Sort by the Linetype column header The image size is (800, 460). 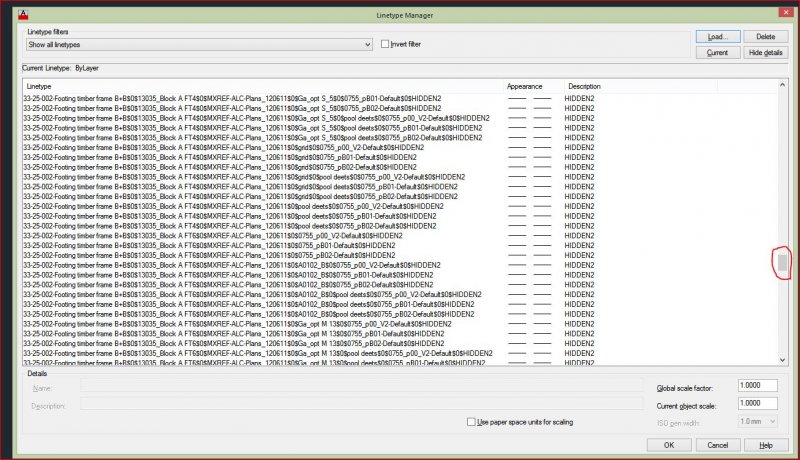[263, 86]
